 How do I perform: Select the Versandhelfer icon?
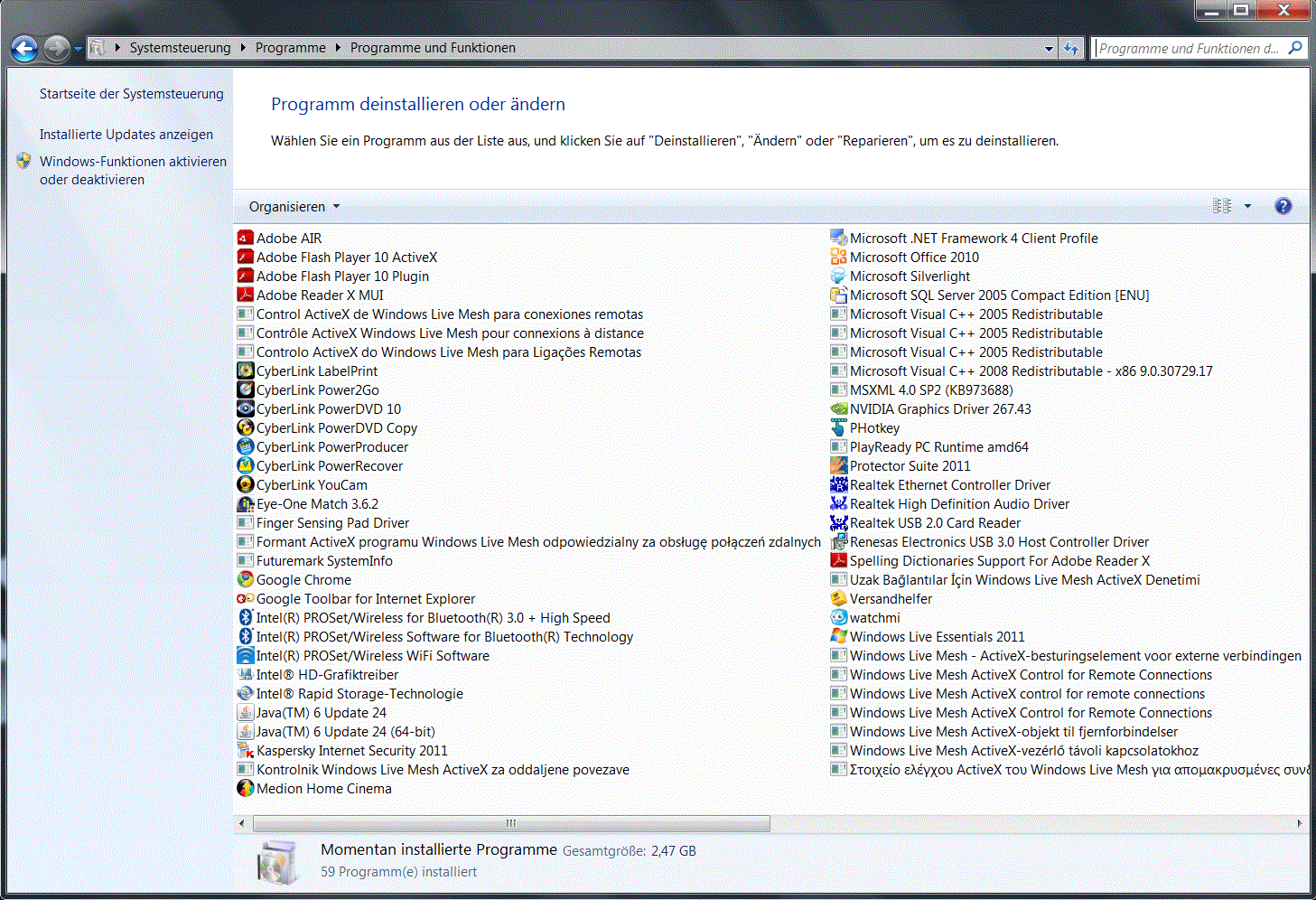(x=838, y=598)
